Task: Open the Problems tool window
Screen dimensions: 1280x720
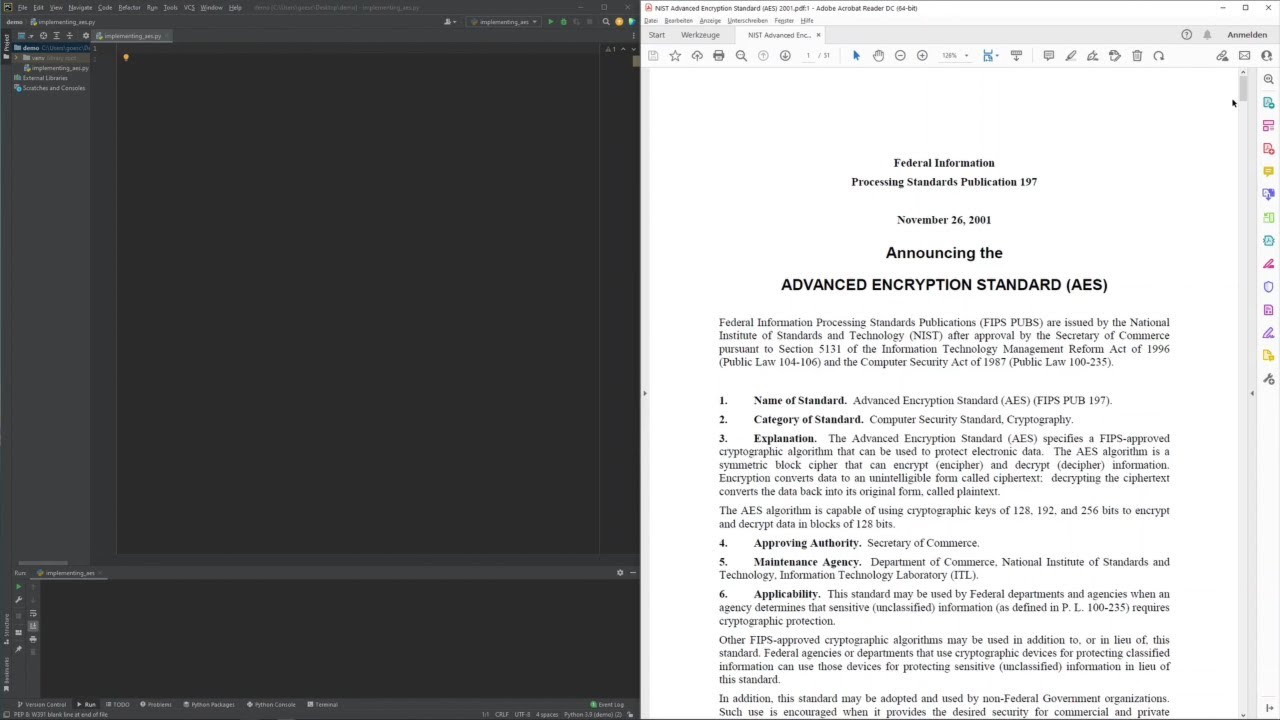Action: point(156,704)
